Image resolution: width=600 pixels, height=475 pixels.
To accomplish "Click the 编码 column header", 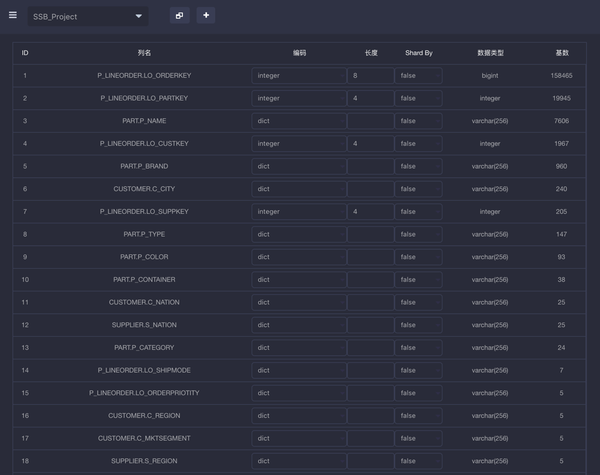I will click(299, 53).
